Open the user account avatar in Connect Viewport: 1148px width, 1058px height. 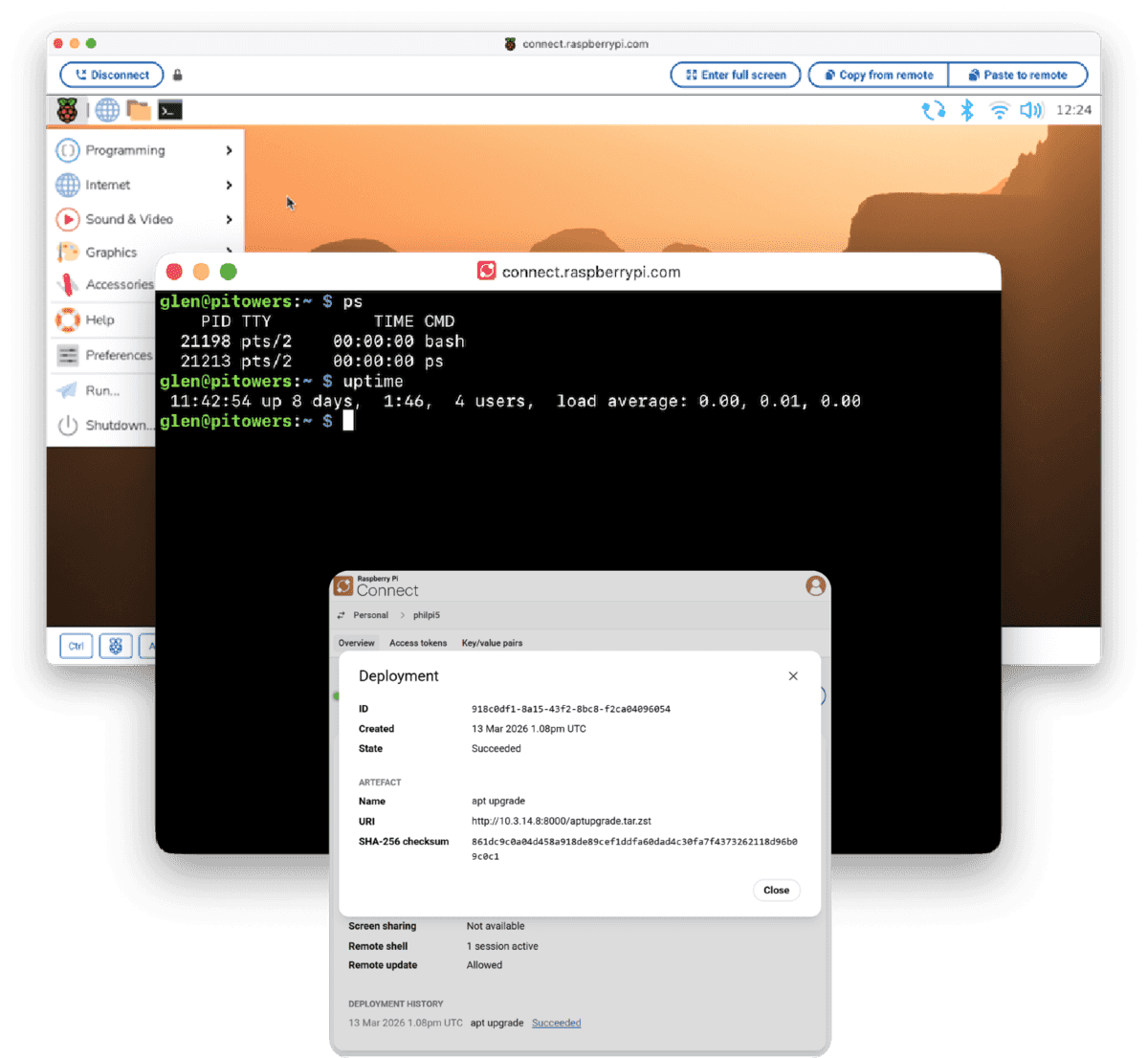(x=815, y=585)
